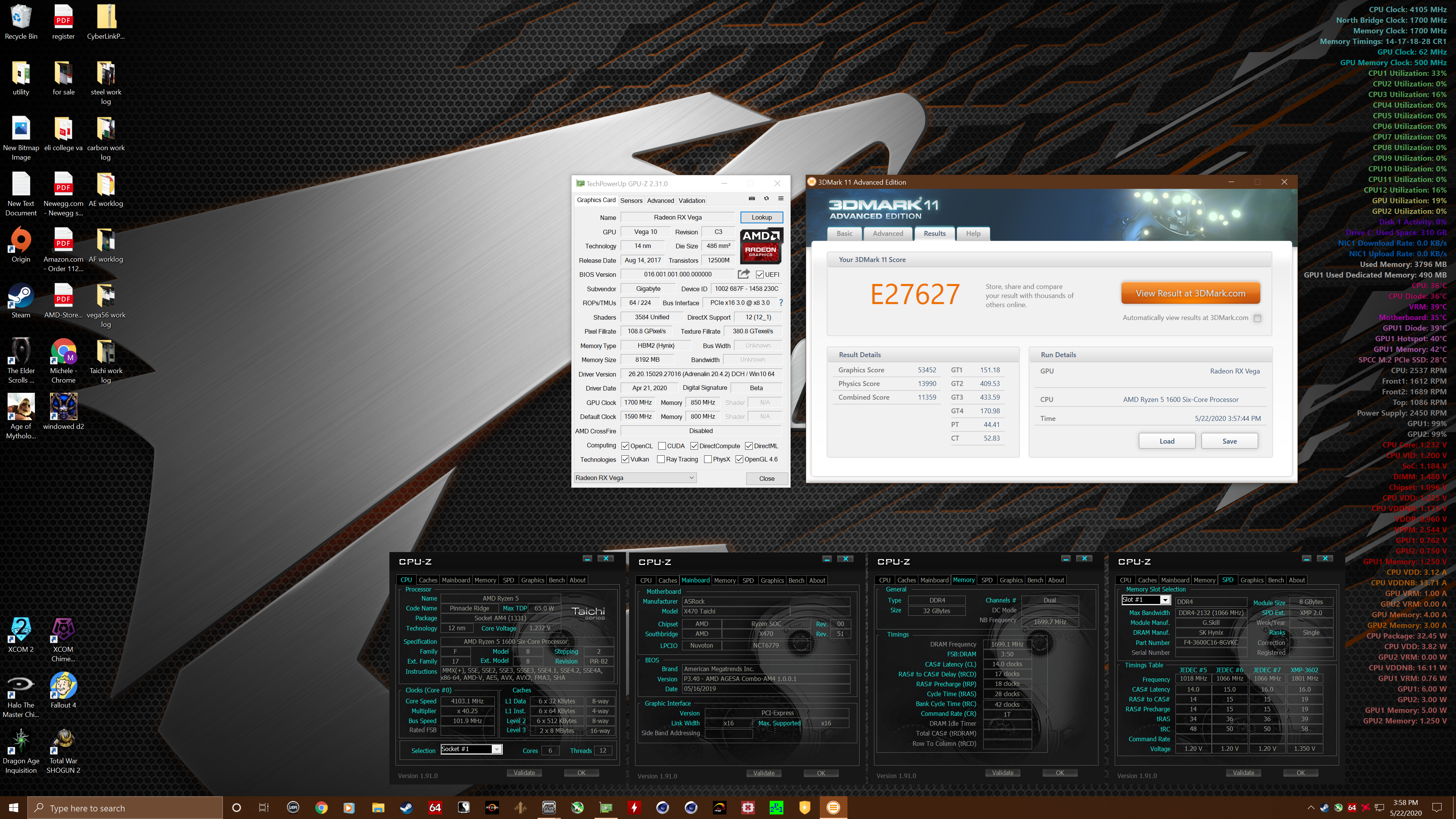Viewport: 1456px width, 819px height.
Task: Open File Explorer from the taskbar
Action: tap(378, 808)
